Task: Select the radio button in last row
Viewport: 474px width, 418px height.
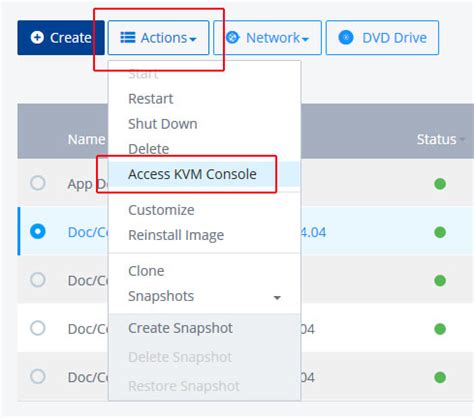Action: [x=38, y=377]
